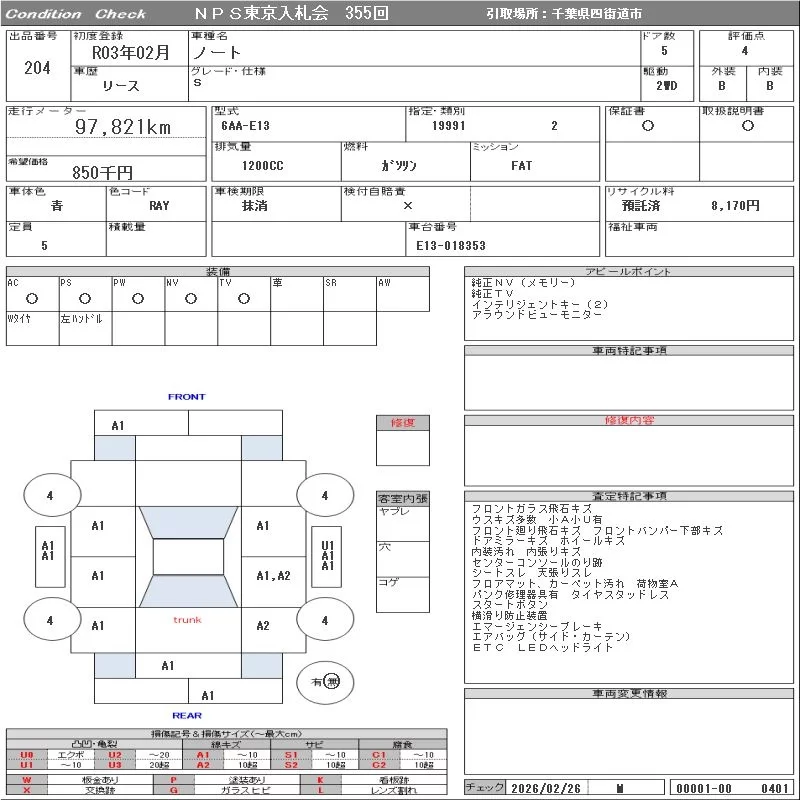This screenshot has height=800, width=800.
Task: Expand the 車両特記事項 section header
Action: (629, 351)
